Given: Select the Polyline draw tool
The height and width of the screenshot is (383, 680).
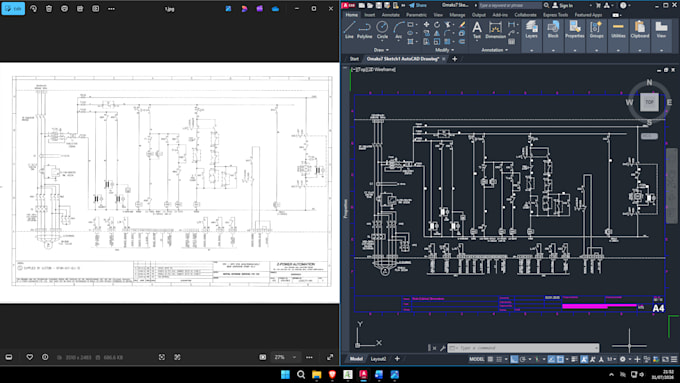Looking at the screenshot, I should point(365,30).
